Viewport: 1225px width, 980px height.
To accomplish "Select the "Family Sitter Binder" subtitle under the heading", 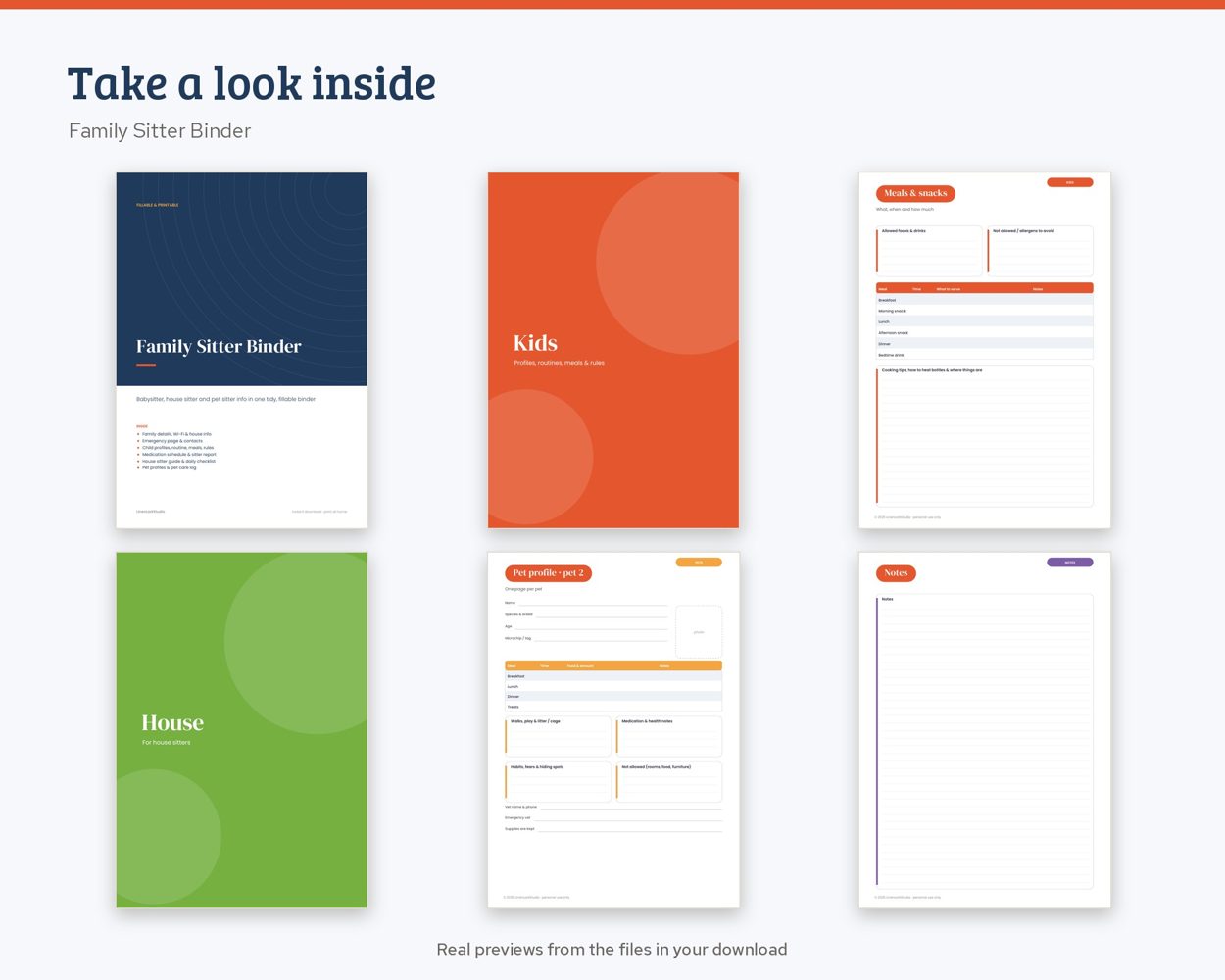I will click(160, 131).
